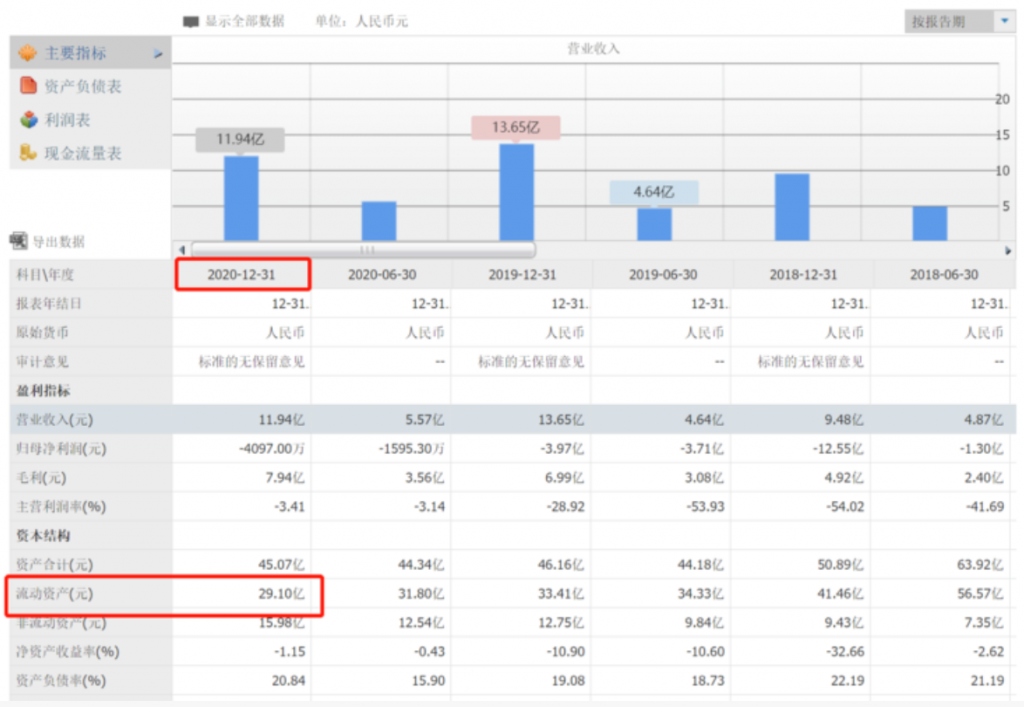Click the 主要指标 diamond icon

pos(27,53)
